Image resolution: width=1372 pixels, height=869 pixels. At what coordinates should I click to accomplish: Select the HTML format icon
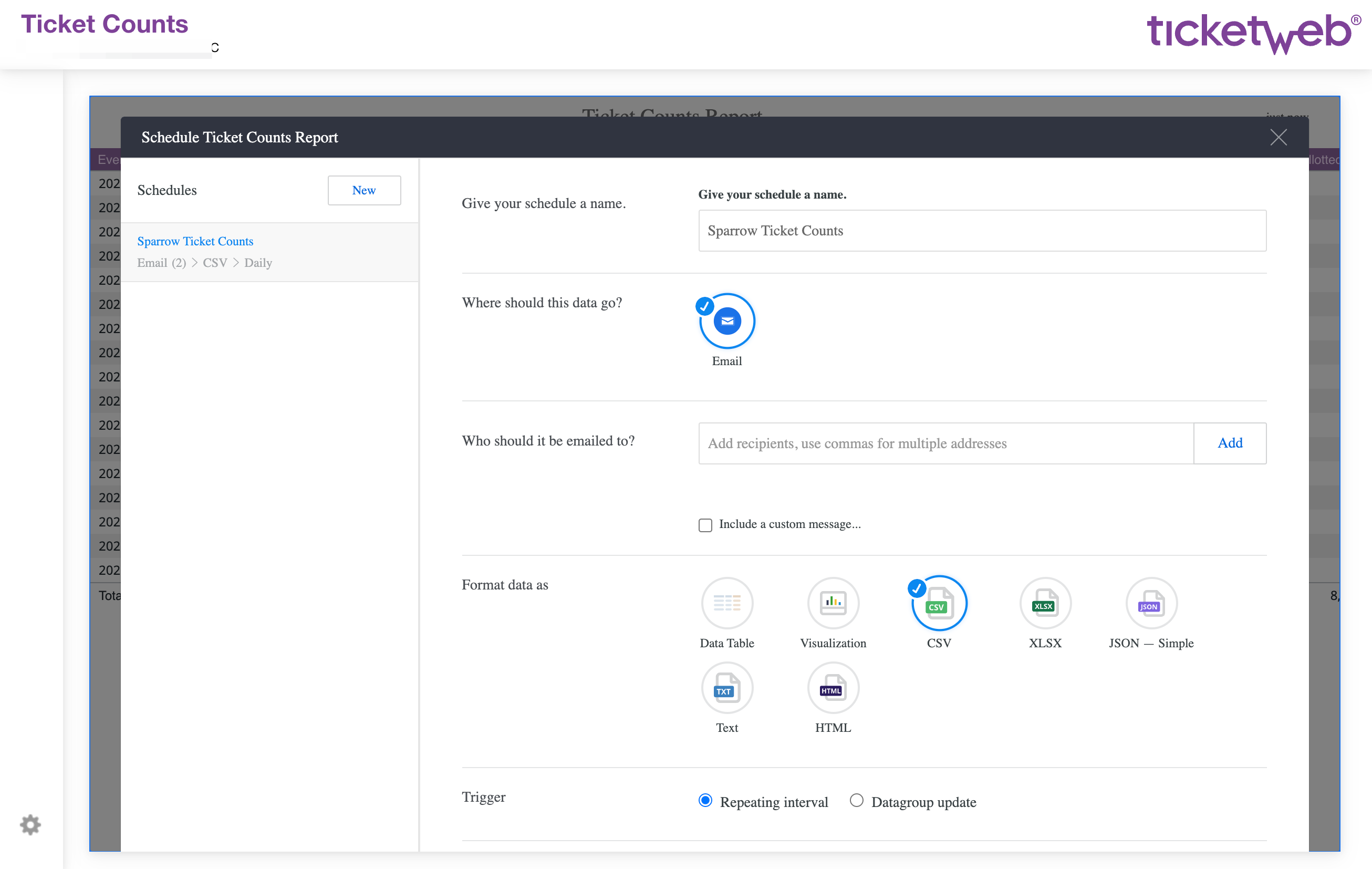[x=833, y=688]
